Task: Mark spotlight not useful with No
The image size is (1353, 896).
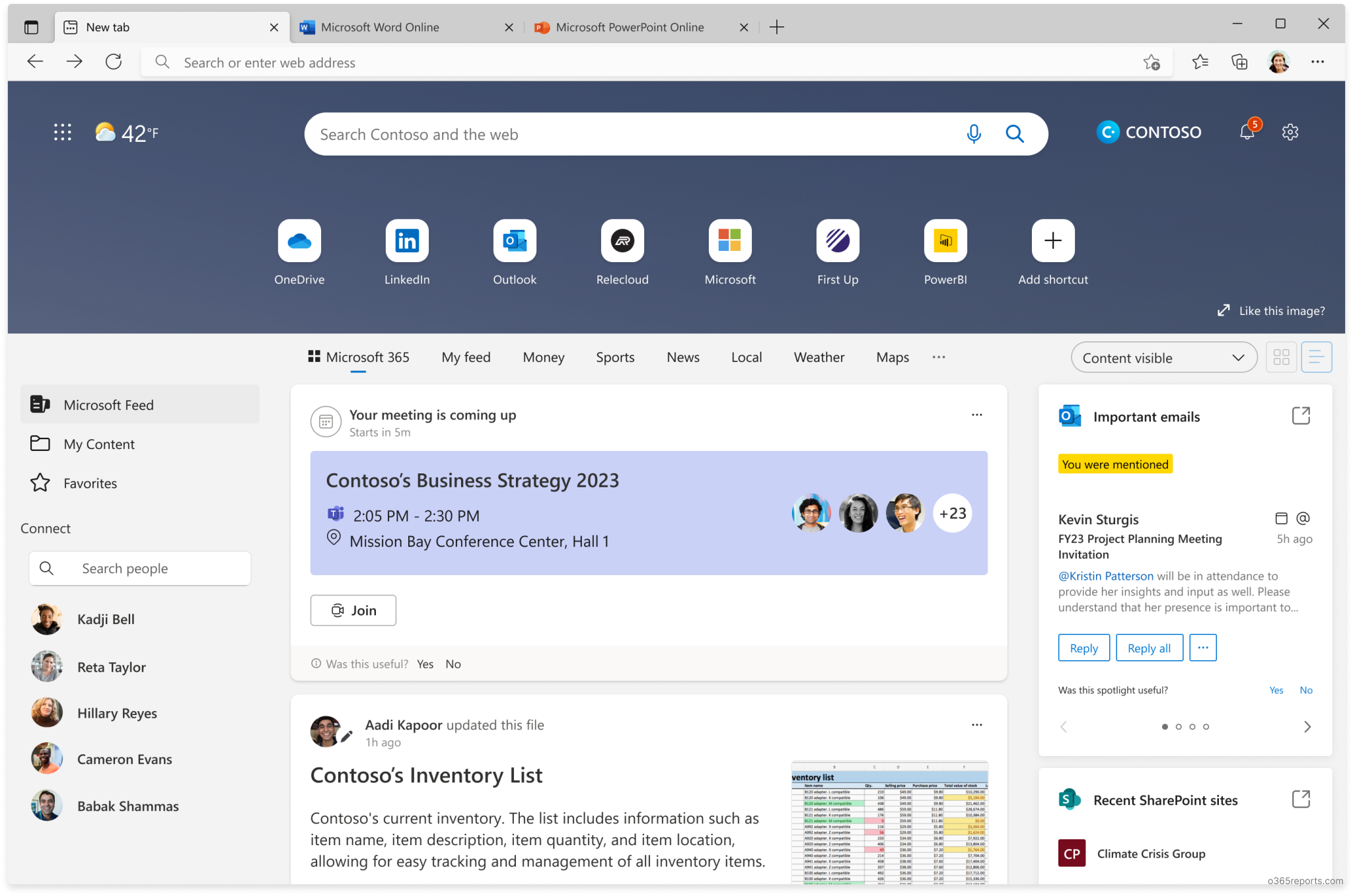Action: pyautogui.click(x=1306, y=690)
